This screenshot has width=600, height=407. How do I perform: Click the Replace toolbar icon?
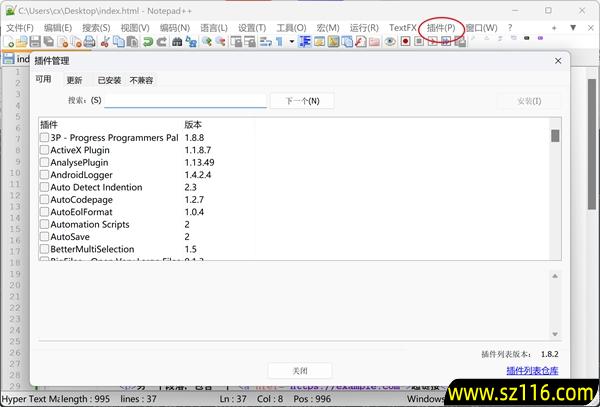(x=191, y=41)
